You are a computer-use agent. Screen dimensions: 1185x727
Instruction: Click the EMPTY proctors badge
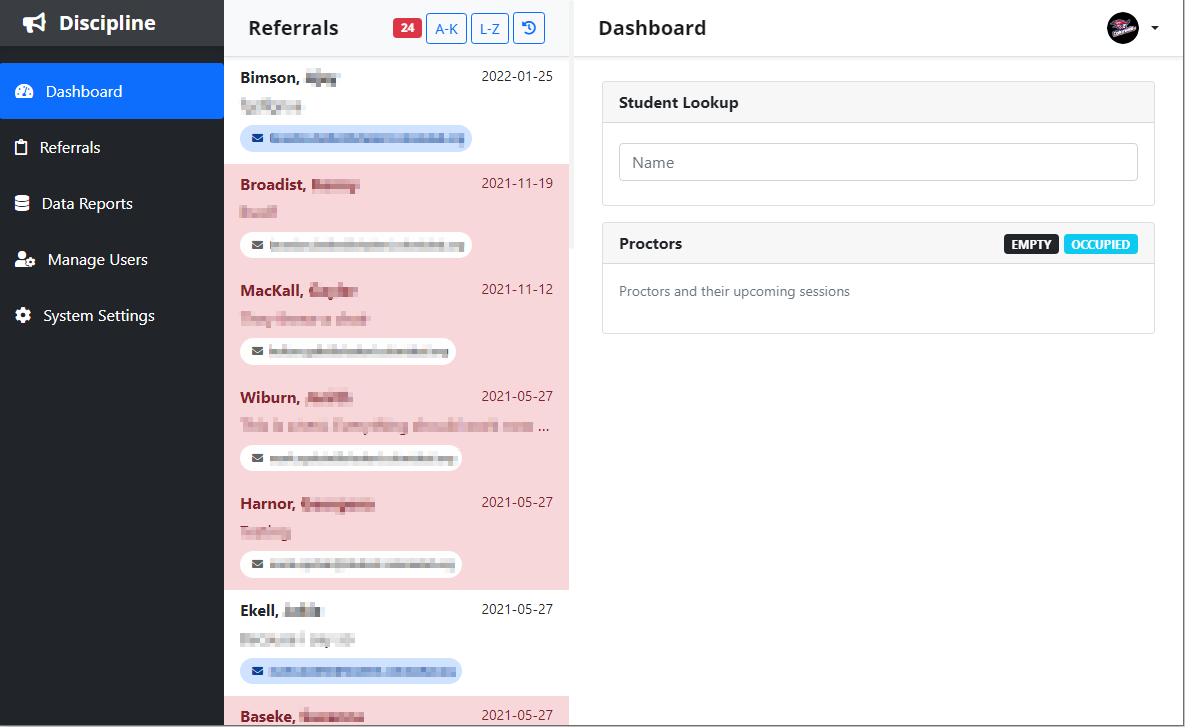tap(1031, 244)
